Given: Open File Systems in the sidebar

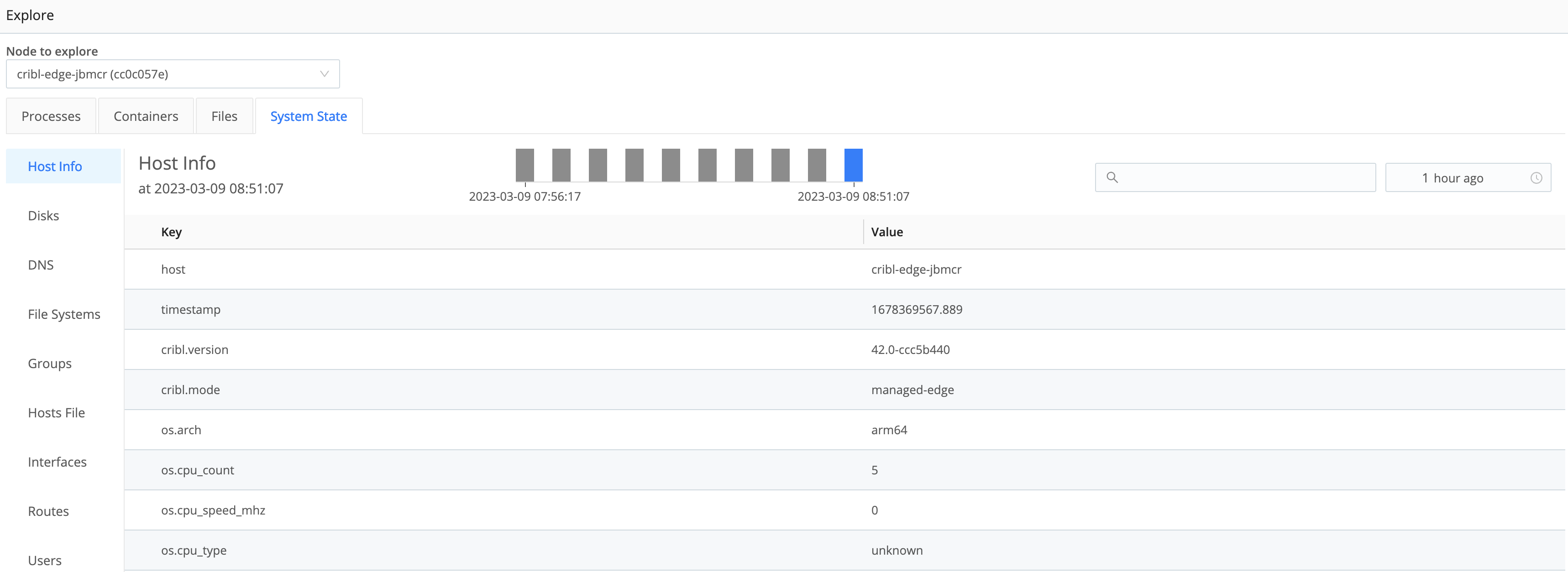Looking at the screenshot, I should coord(63,314).
